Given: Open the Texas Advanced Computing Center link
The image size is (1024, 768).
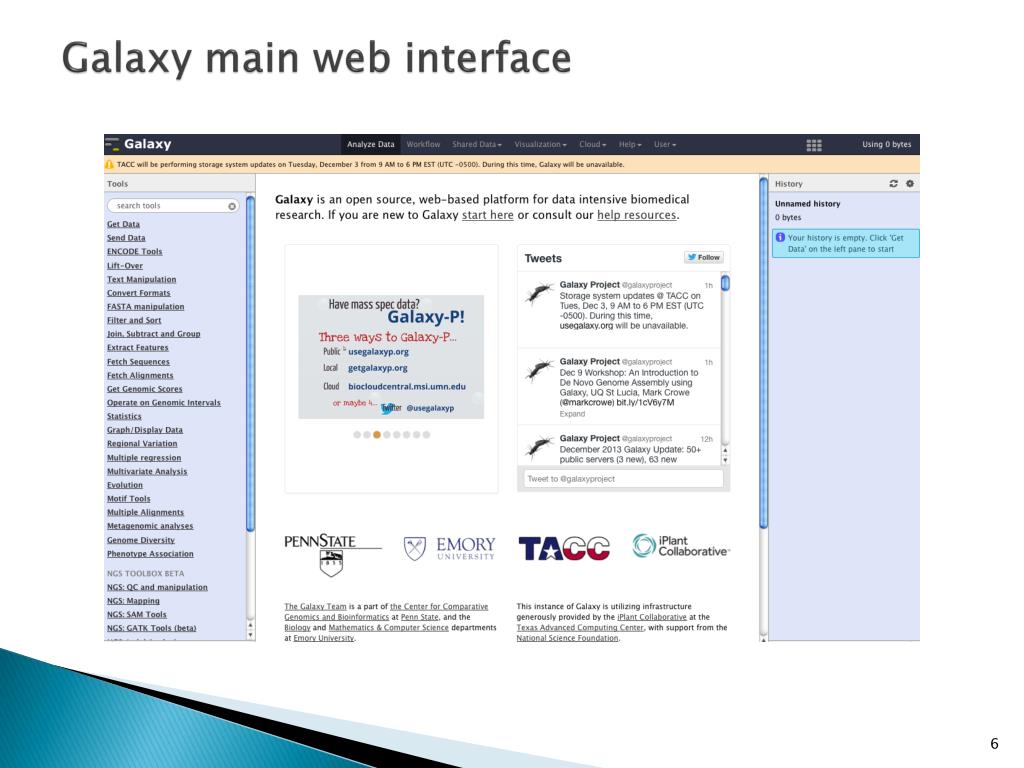Looking at the screenshot, I should point(580,628).
